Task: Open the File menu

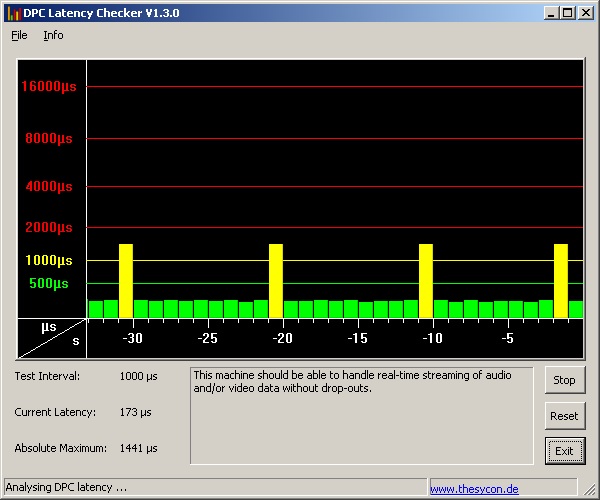Action: pyautogui.click(x=20, y=35)
